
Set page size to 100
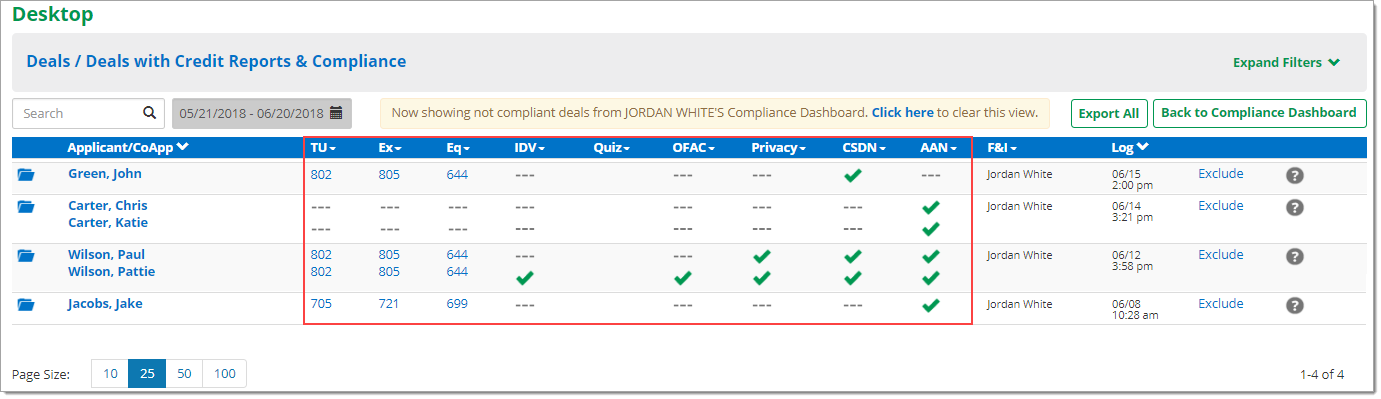(x=225, y=374)
